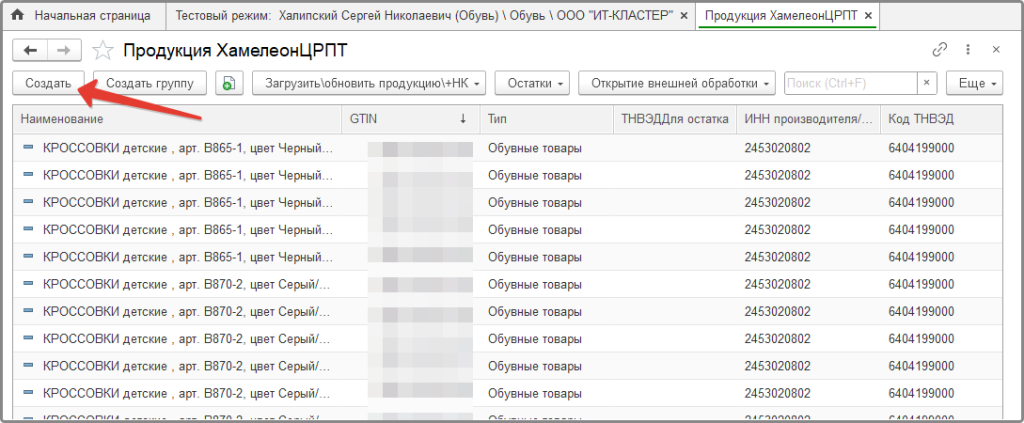The image size is (1024, 423).
Task: Open the Остатки dropdown
Action: 532,84
